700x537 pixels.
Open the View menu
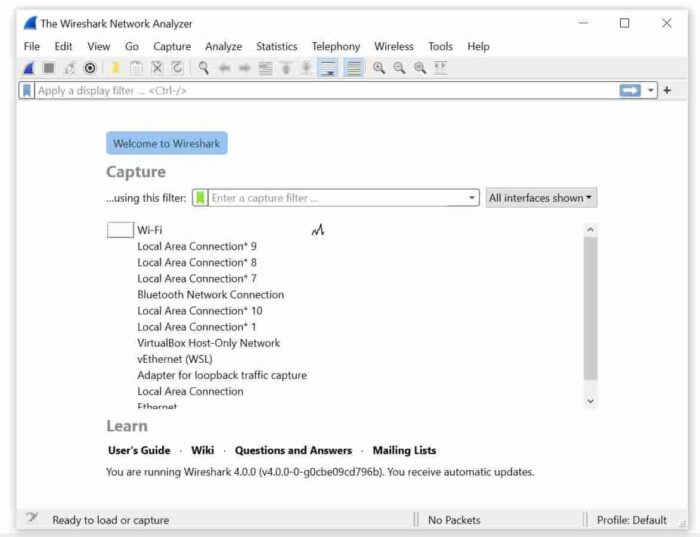[x=99, y=46]
